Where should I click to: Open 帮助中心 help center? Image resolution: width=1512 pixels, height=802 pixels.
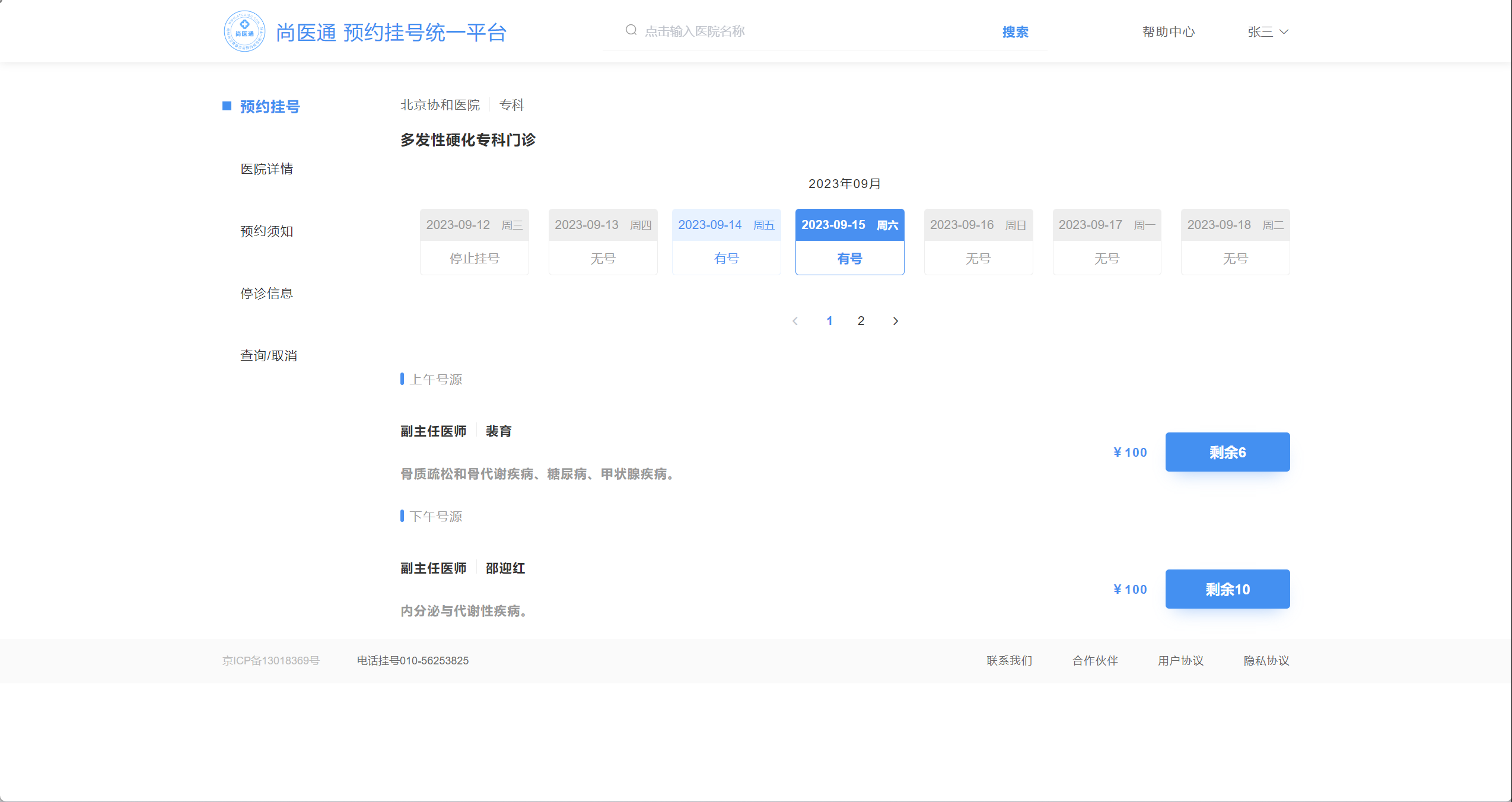click(1169, 32)
